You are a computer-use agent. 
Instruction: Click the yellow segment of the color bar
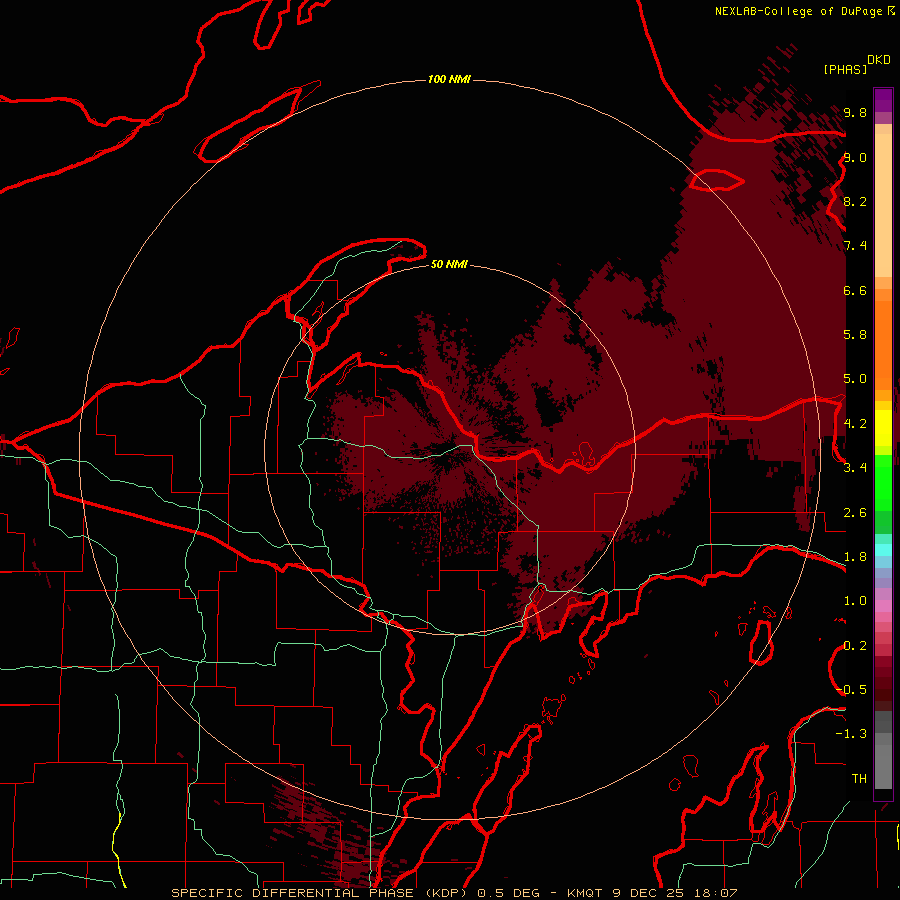[883, 428]
